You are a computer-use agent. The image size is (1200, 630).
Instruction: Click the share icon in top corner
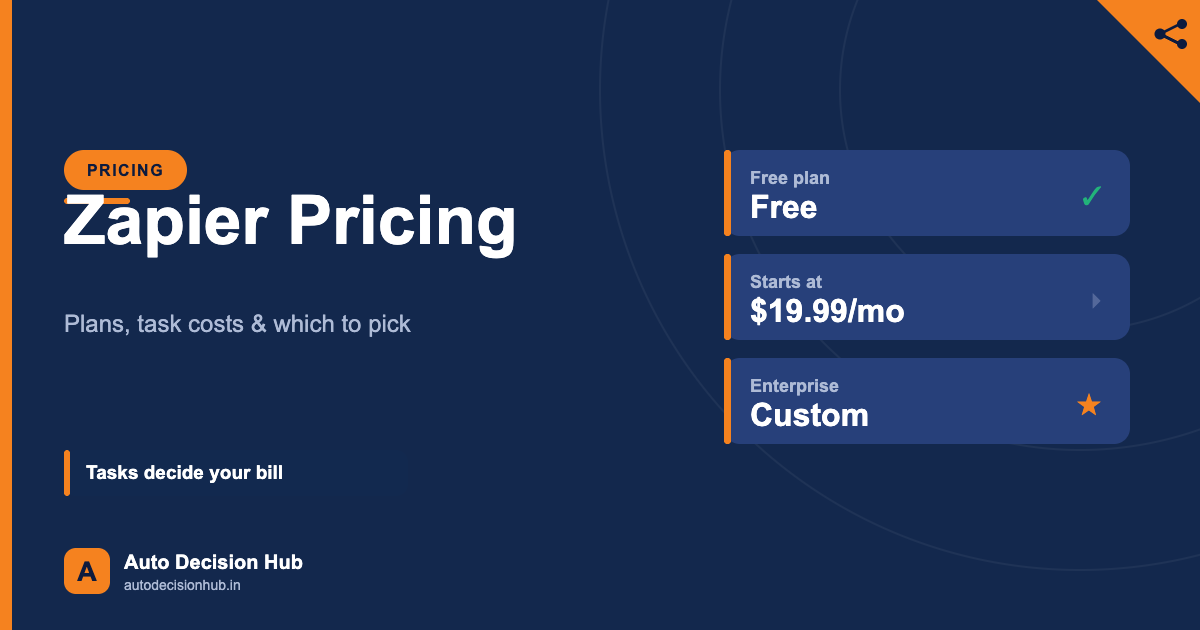pyautogui.click(x=1171, y=34)
